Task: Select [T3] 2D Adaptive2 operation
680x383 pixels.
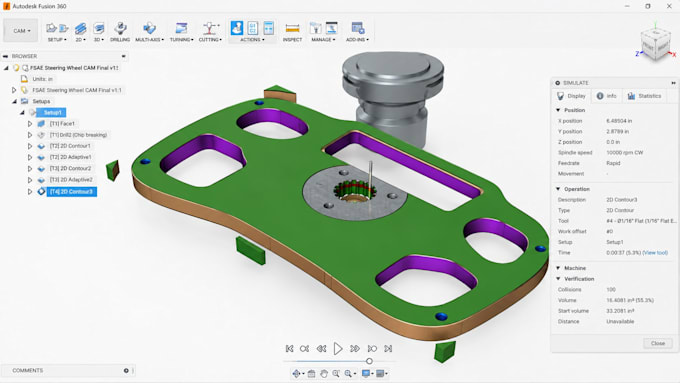Action: click(71, 180)
